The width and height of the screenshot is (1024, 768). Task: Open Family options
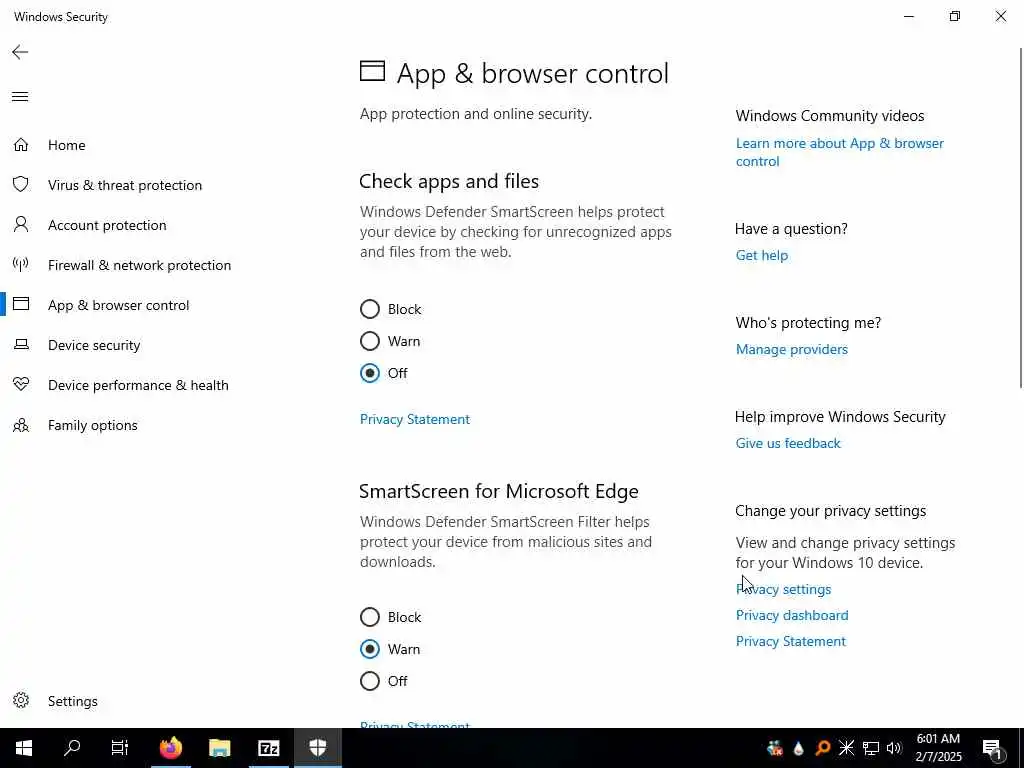93,425
